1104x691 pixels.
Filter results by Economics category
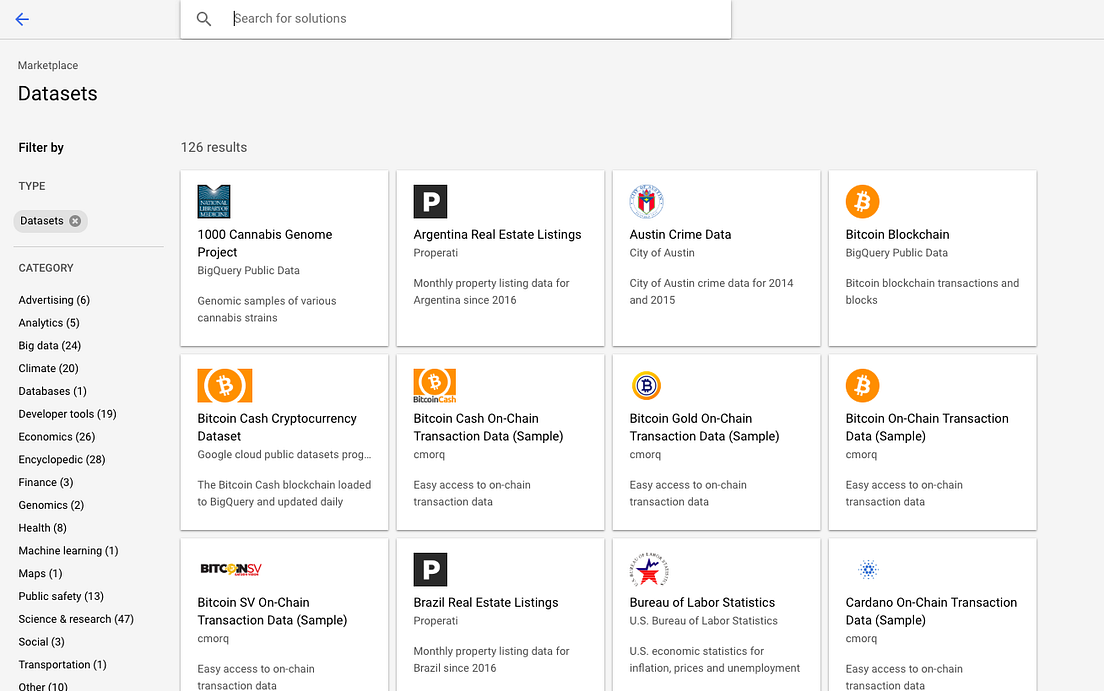tap(56, 436)
